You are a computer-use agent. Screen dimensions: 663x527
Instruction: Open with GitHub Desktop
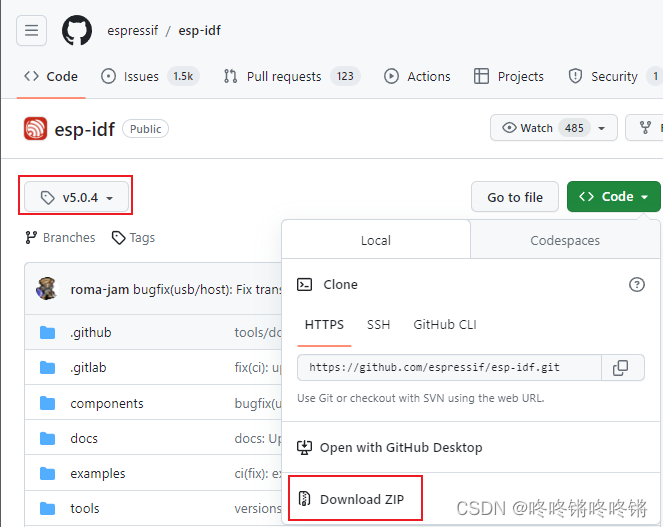[x=389, y=447]
